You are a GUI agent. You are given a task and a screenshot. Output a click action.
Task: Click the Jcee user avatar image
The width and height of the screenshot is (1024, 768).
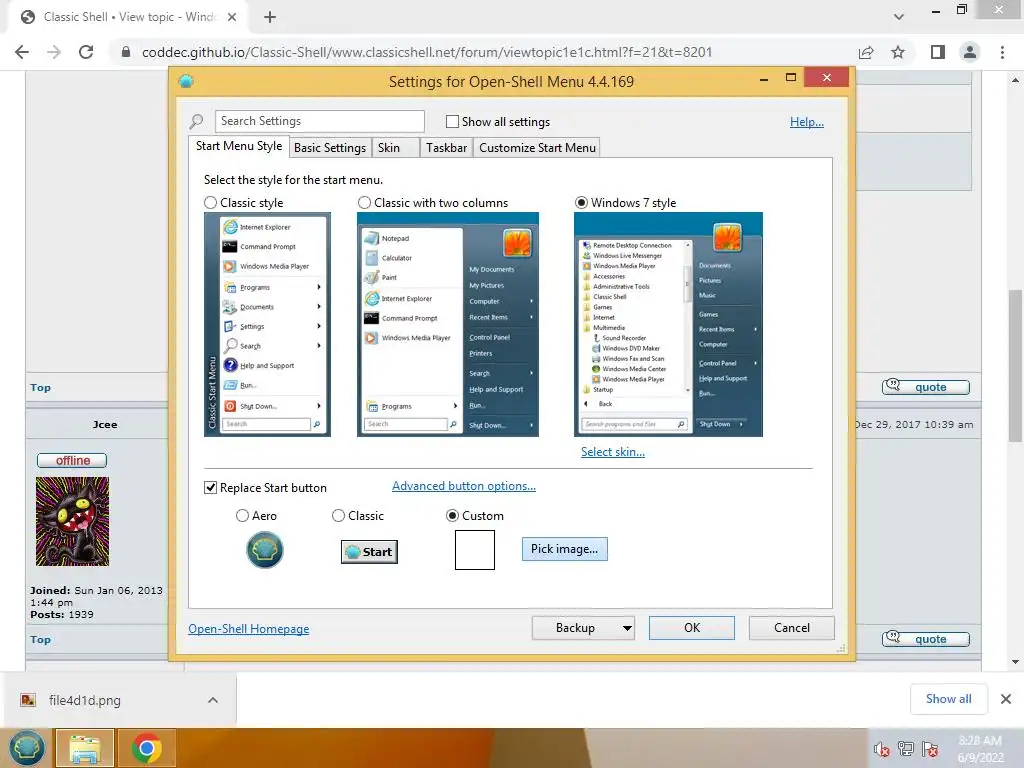(x=72, y=521)
